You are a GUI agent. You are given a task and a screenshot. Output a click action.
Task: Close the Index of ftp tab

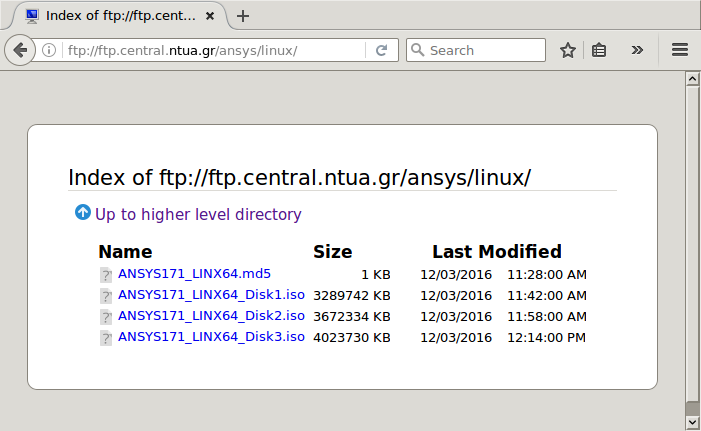pyautogui.click(x=210, y=16)
